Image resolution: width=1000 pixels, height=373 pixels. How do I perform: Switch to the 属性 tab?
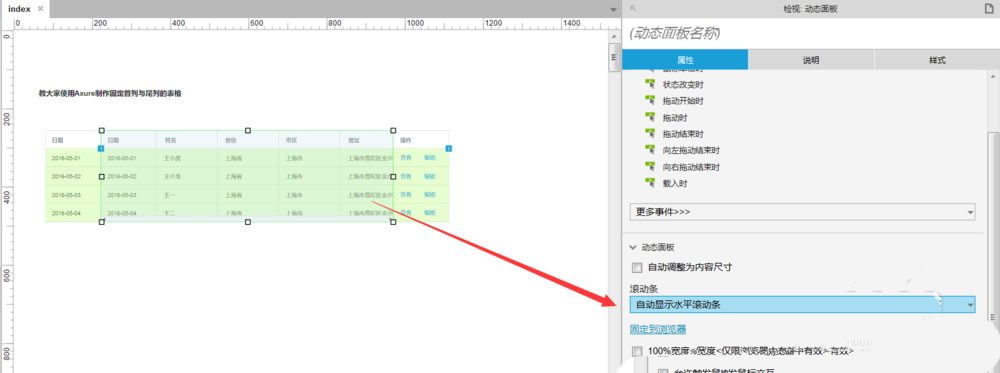tap(685, 60)
